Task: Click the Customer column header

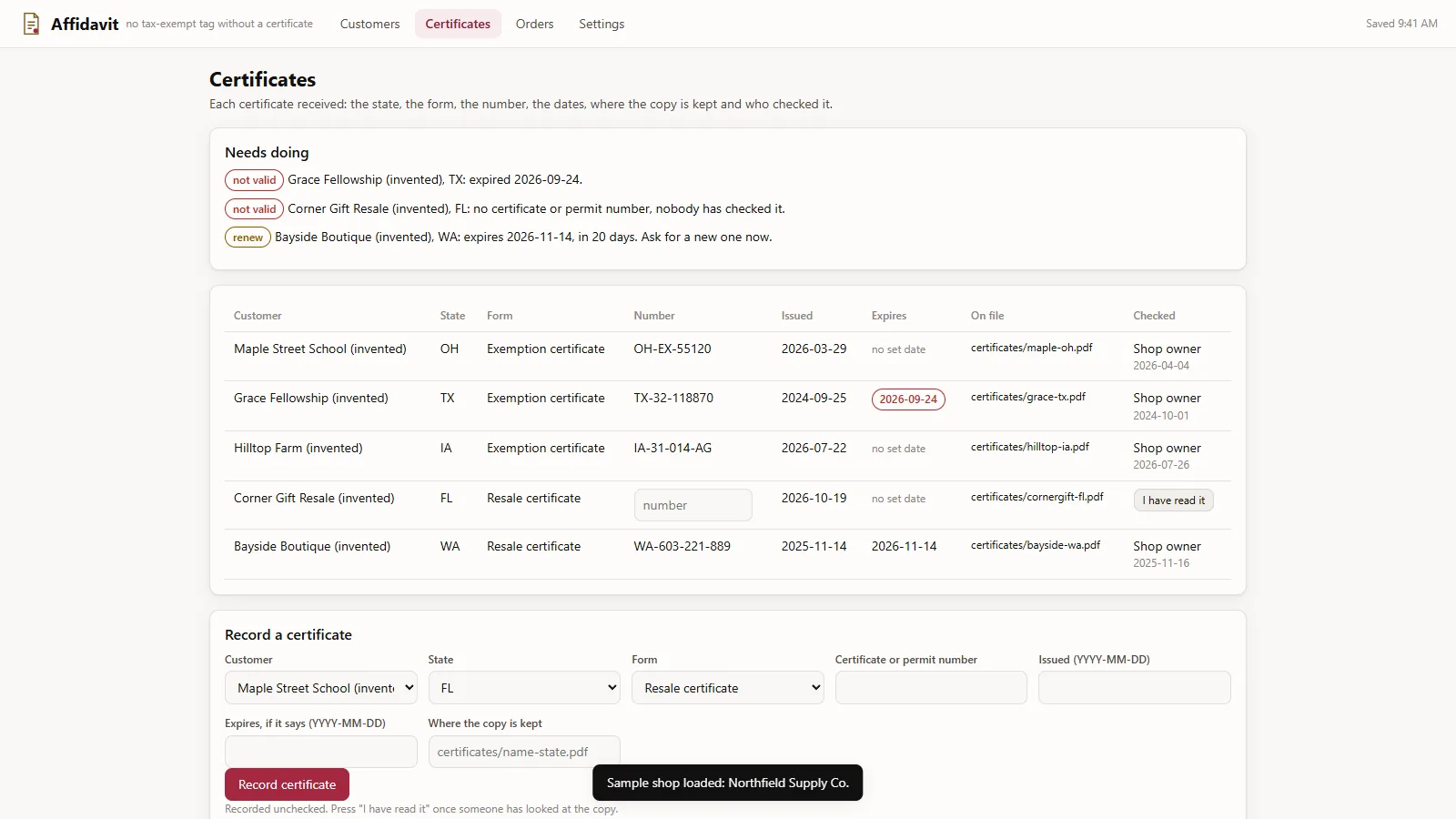Action: [258, 316]
